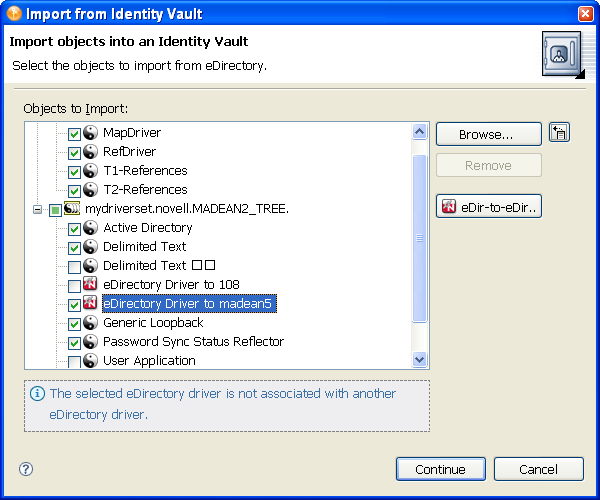This screenshot has width=600, height=500.
Task: Enable the User Application checkbox
Action: pos(74,361)
